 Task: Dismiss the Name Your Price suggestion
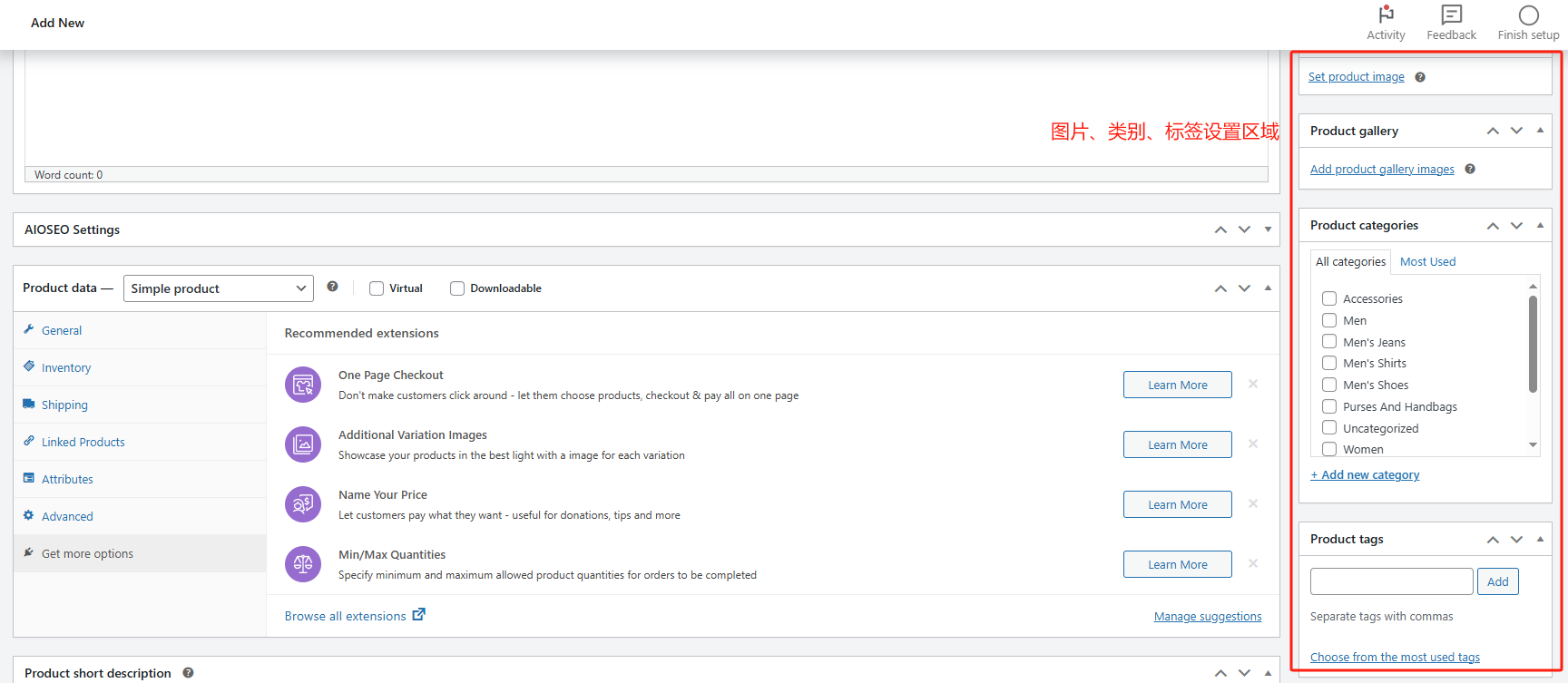point(1252,503)
